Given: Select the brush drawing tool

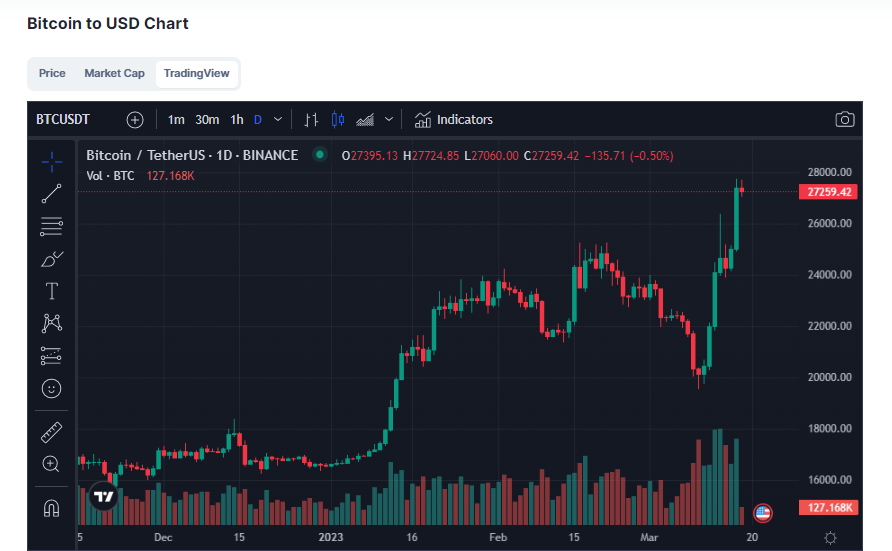Looking at the screenshot, I should click(x=52, y=259).
